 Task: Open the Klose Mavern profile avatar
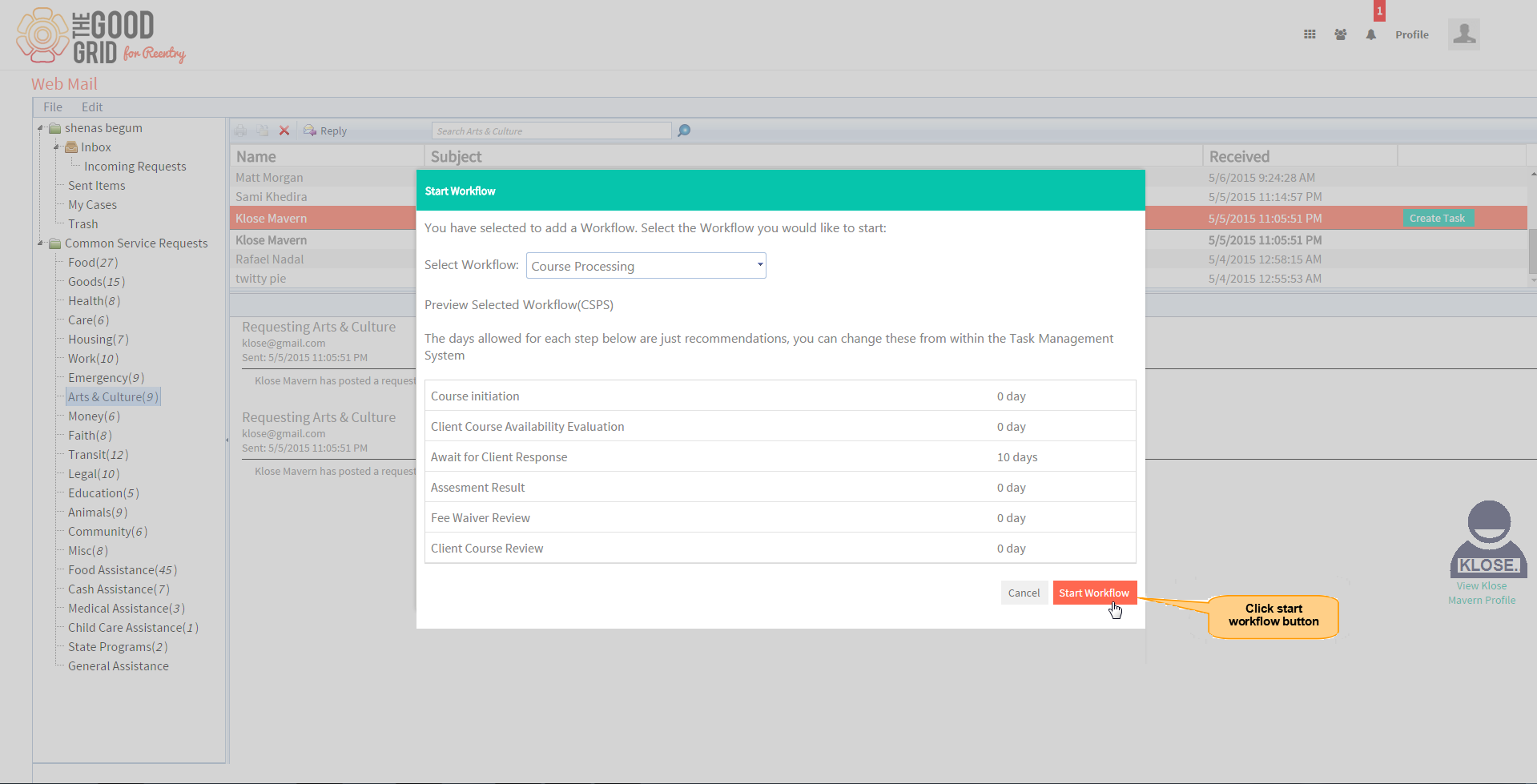pos(1488,539)
